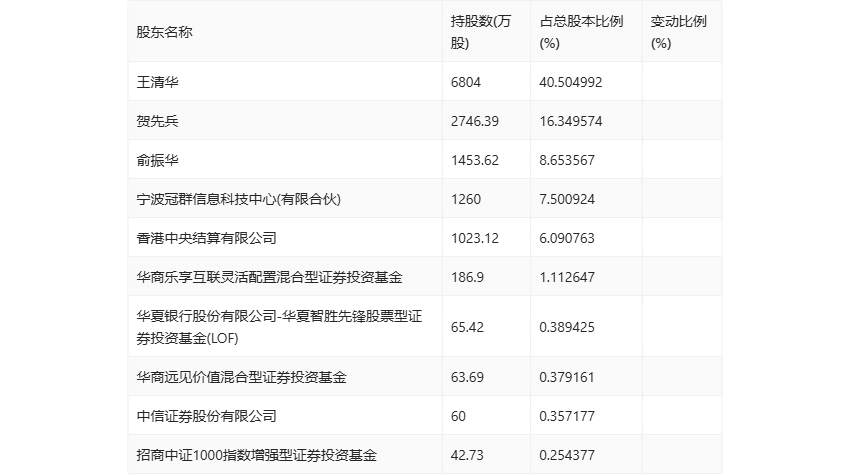Click percentage value 16.349574
Image resolution: width=850 pixels, height=474 pixels.
[571, 121]
